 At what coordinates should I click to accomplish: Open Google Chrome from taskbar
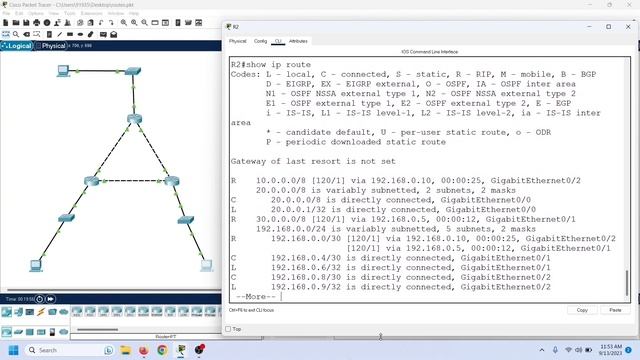pyautogui.click(x=162, y=350)
